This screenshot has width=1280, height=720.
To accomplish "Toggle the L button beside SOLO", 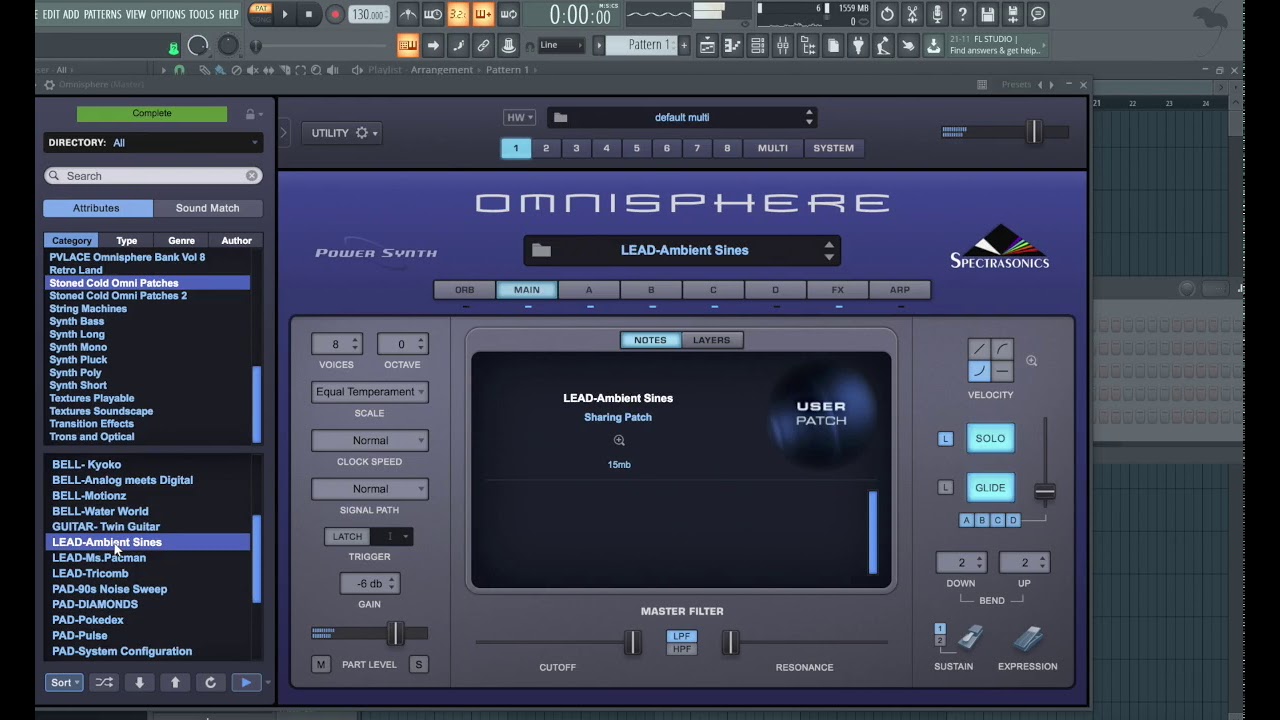I will pos(945,439).
